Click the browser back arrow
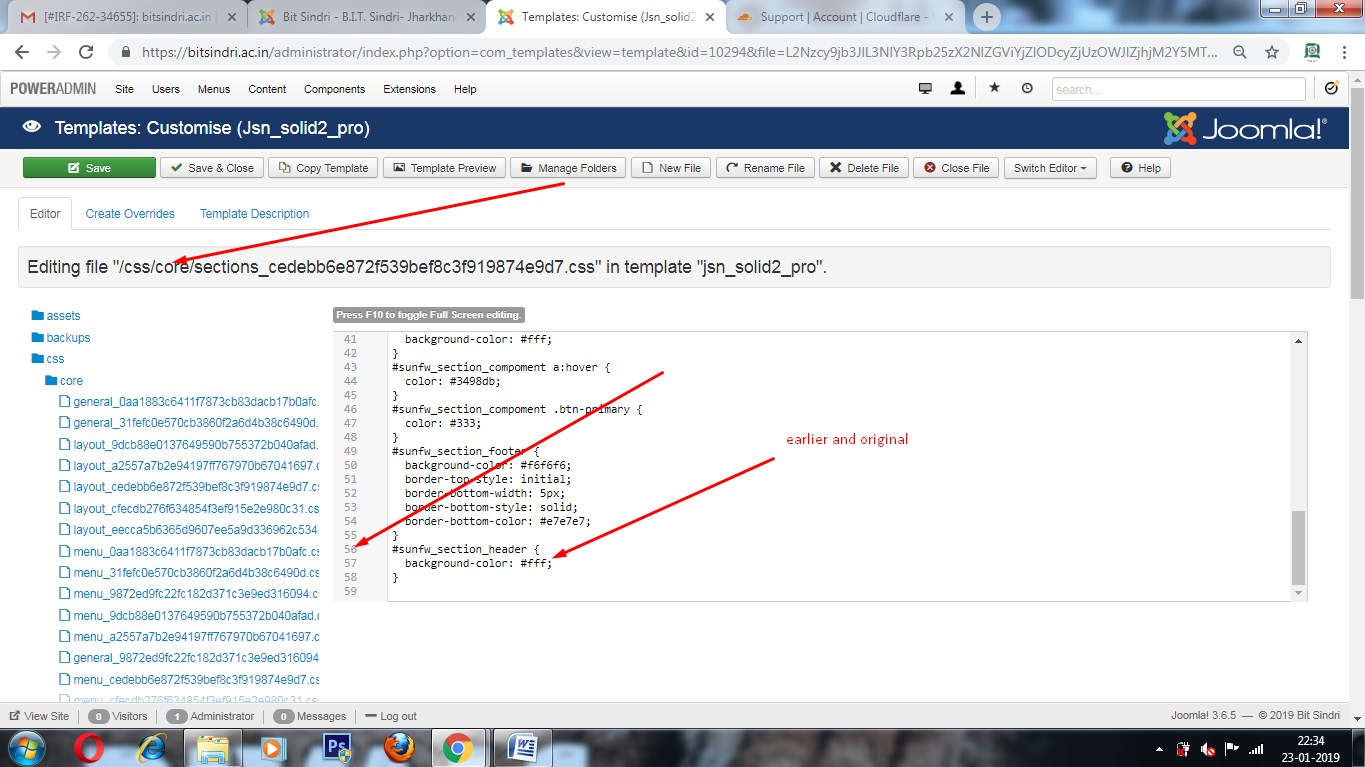 click(x=22, y=53)
